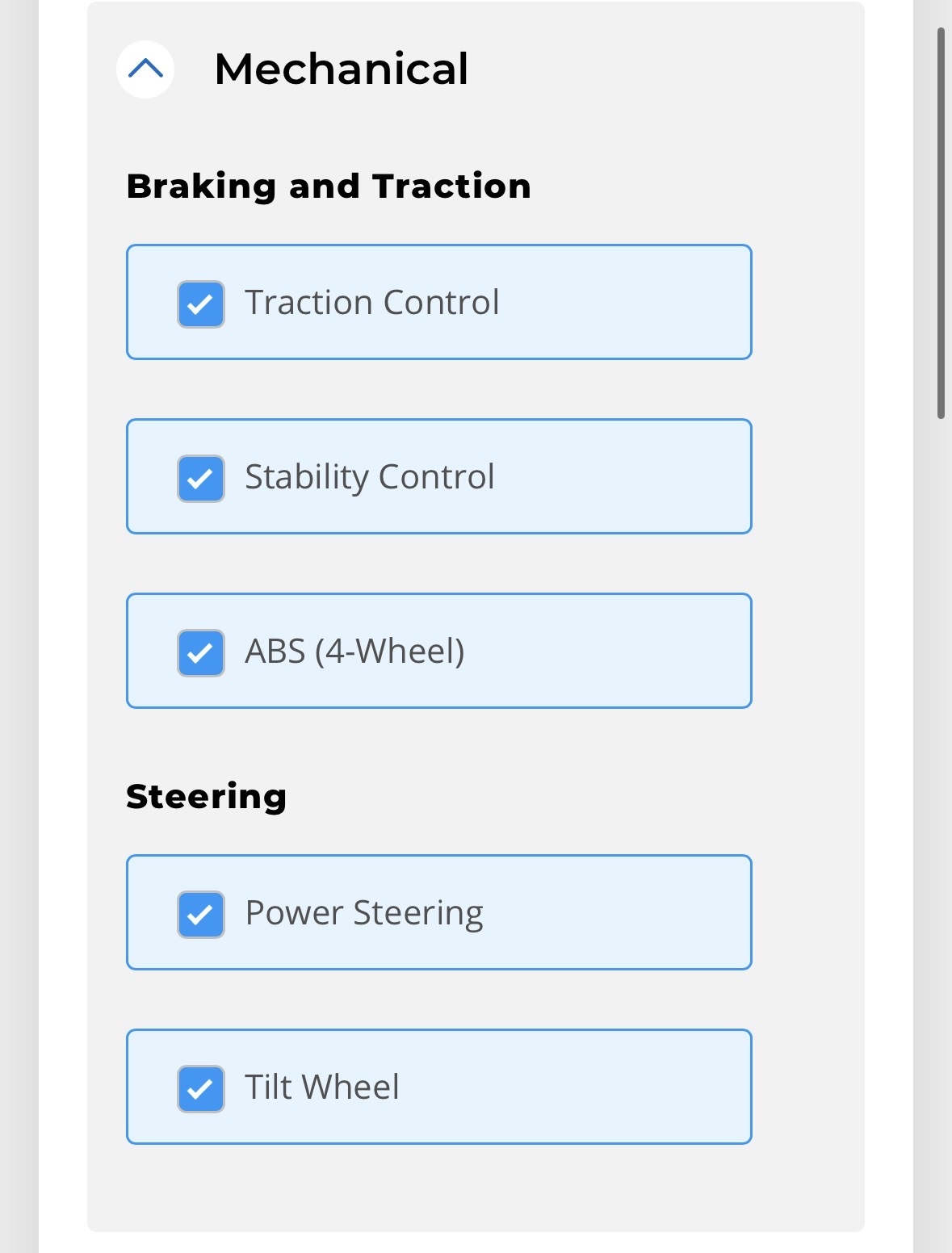
Task: Select the Tilt Wheel label text
Action: point(322,1087)
